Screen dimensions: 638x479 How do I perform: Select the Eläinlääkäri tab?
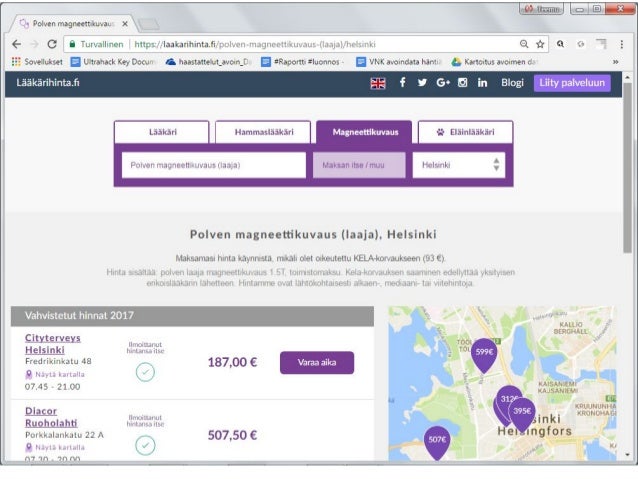click(x=465, y=132)
